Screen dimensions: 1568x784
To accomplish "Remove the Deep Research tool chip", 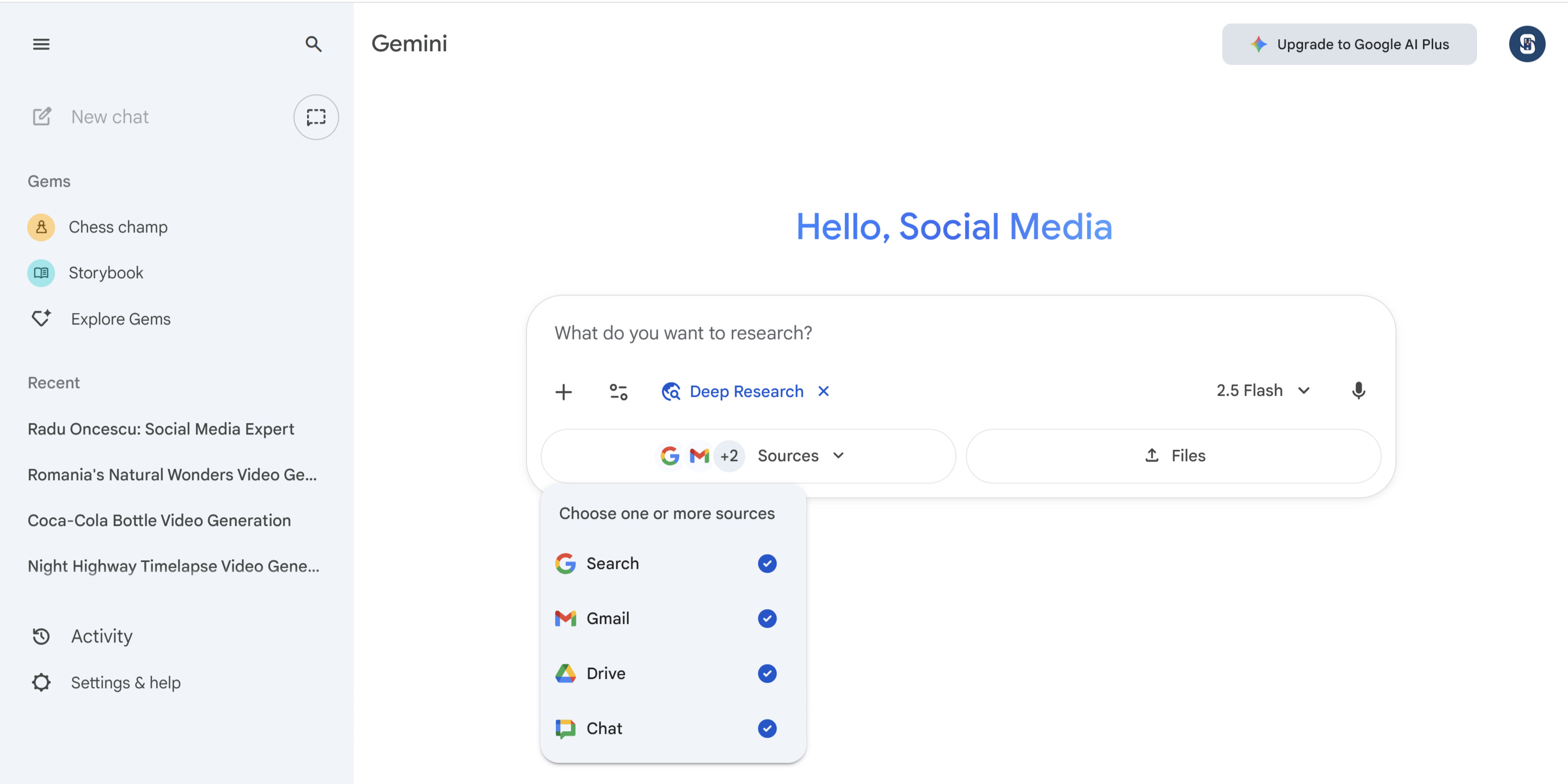I will 823,391.
